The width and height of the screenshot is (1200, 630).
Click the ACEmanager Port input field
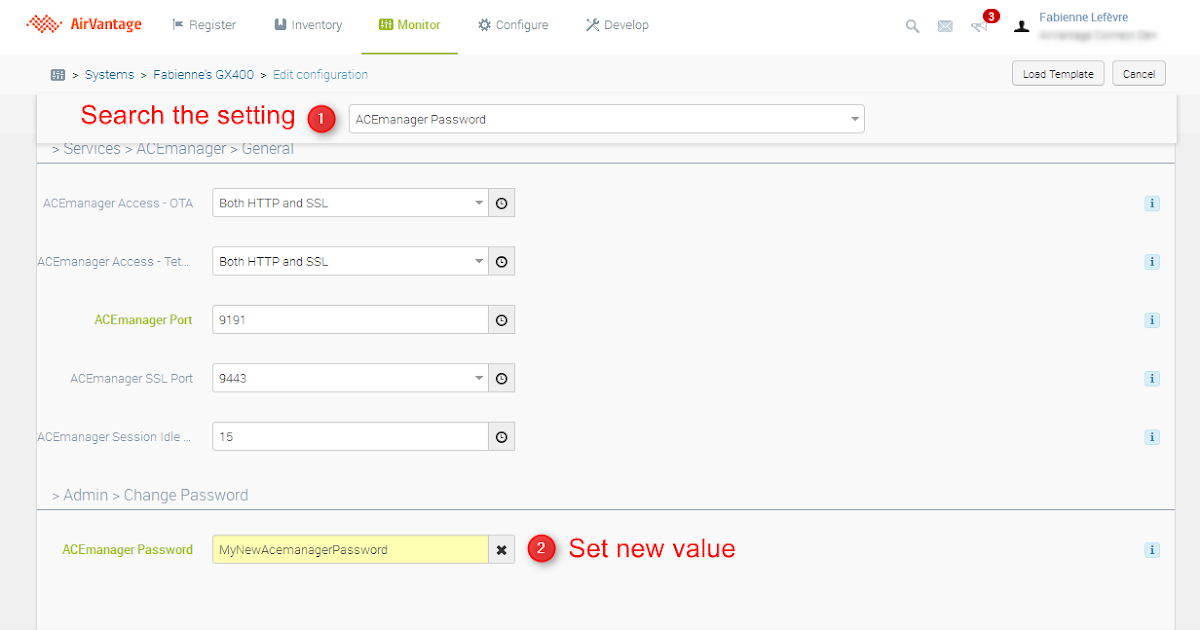pos(350,320)
